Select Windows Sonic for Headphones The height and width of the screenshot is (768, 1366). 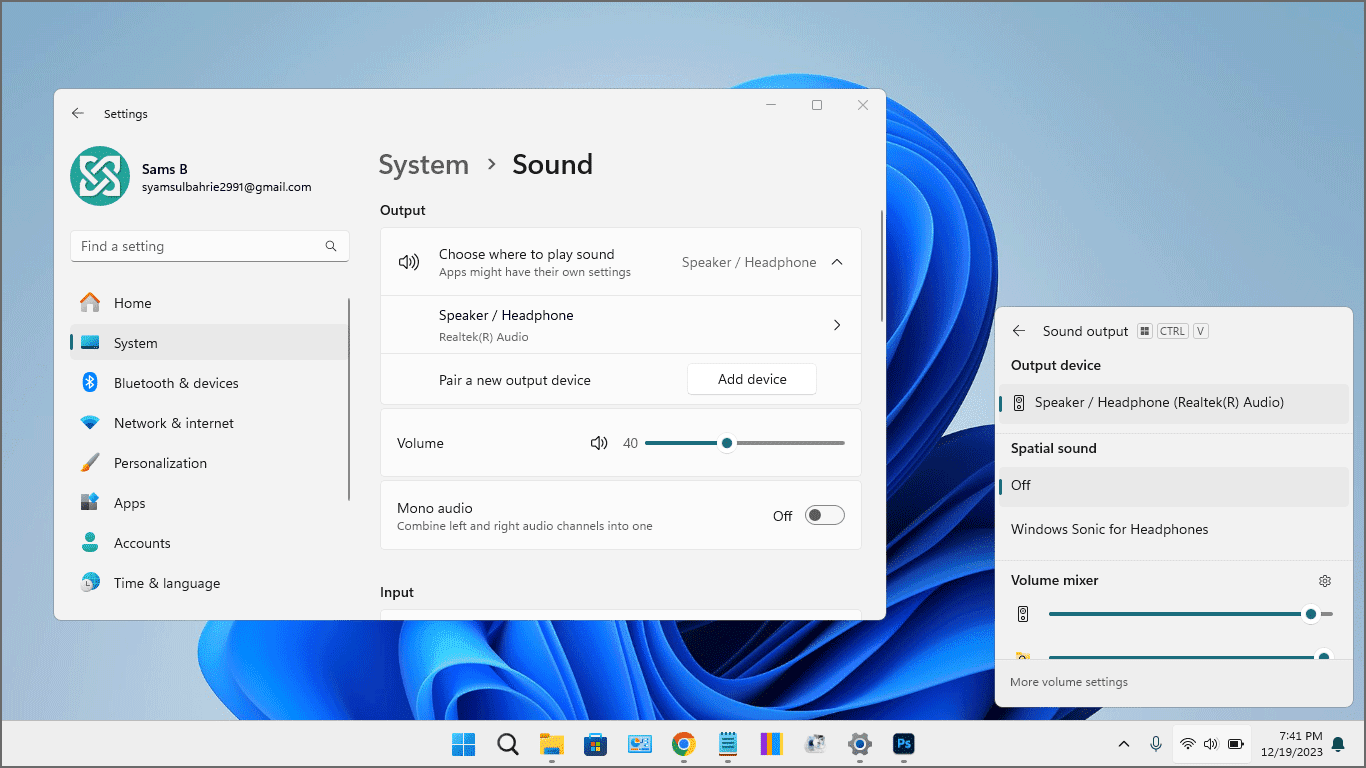click(1174, 529)
